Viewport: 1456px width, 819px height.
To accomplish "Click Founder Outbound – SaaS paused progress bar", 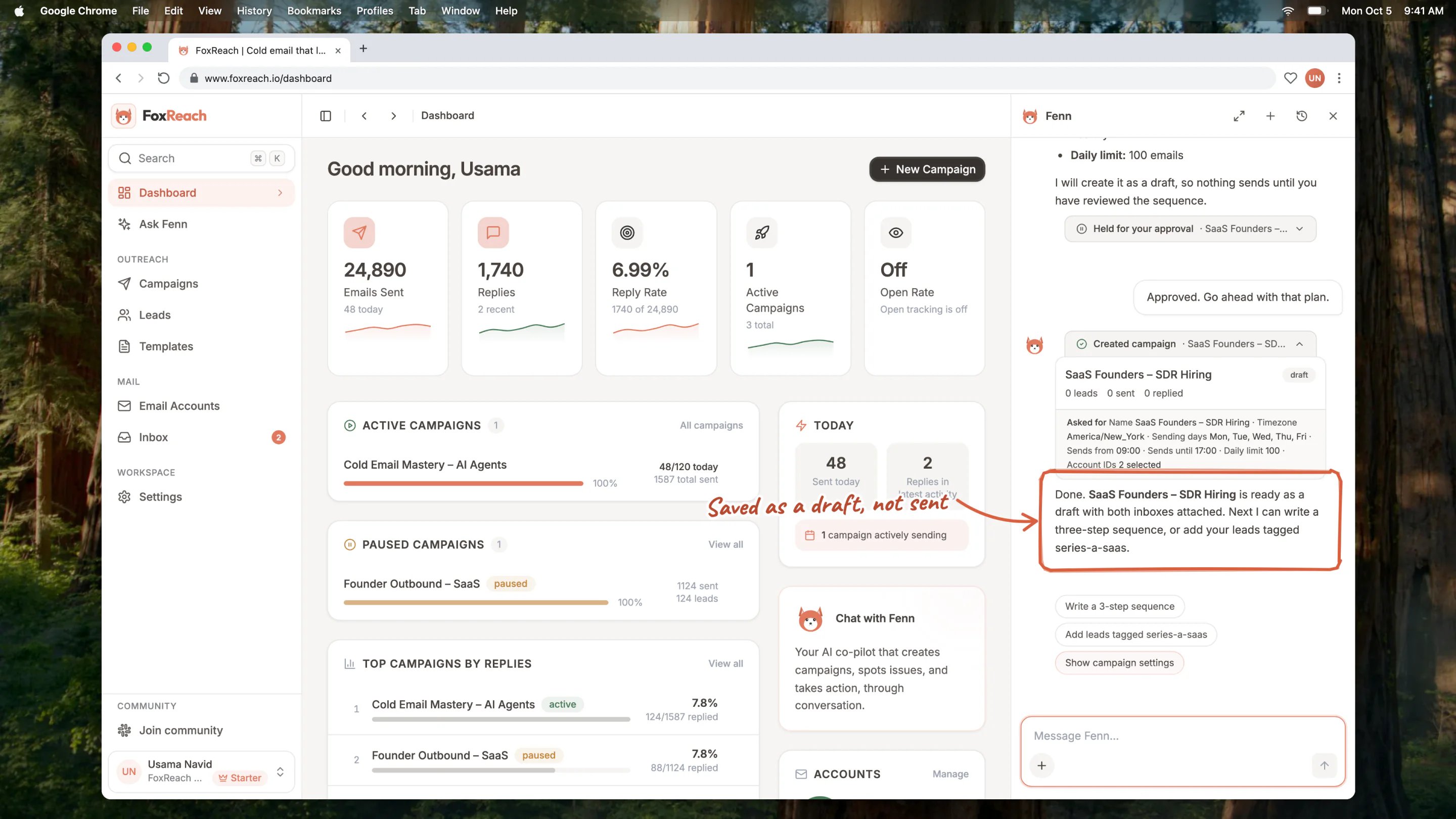I will (x=476, y=603).
